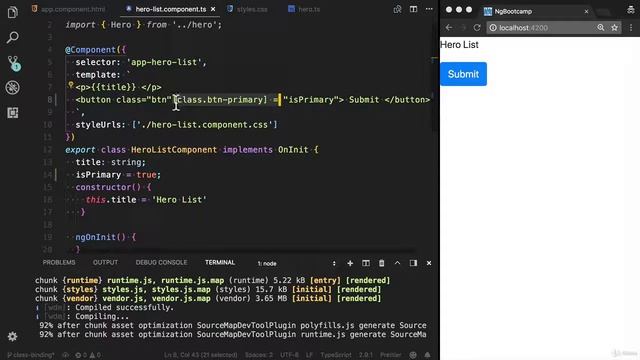Click the open changes icon in editor toolbar
This screenshot has width=640, height=360.
click(x=397, y=9)
